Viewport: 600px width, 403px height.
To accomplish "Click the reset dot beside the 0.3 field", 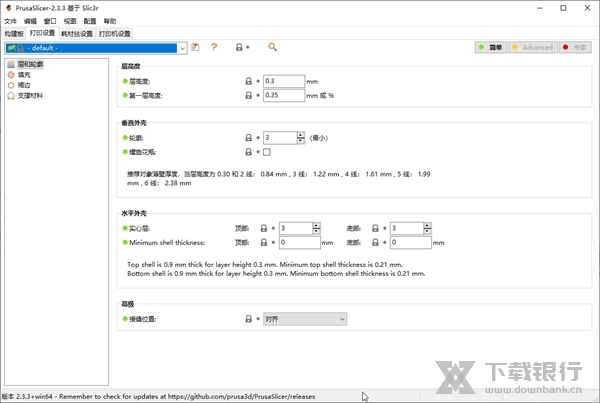I will tap(258, 81).
